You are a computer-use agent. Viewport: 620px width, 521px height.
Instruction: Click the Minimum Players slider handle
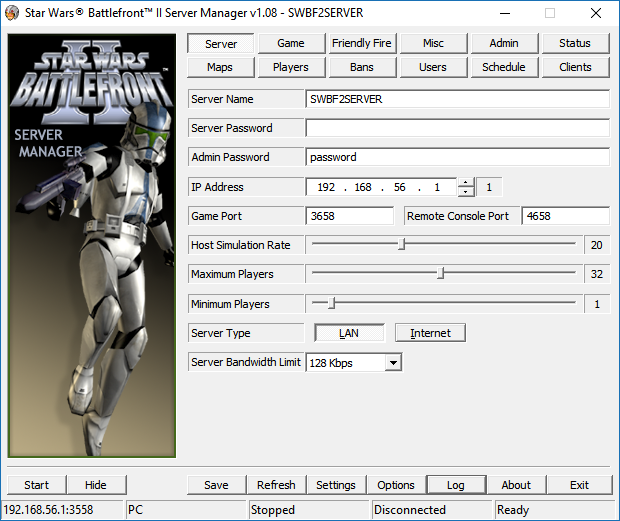point(332,303)
